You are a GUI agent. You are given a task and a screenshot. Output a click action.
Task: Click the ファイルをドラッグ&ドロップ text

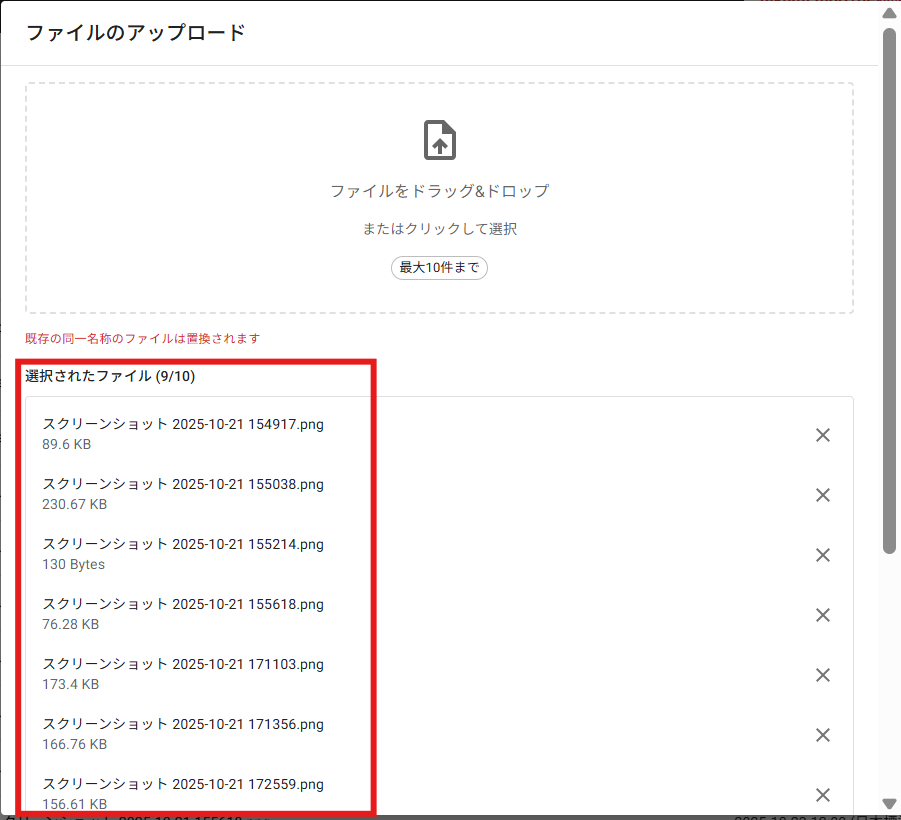point(440,191)
